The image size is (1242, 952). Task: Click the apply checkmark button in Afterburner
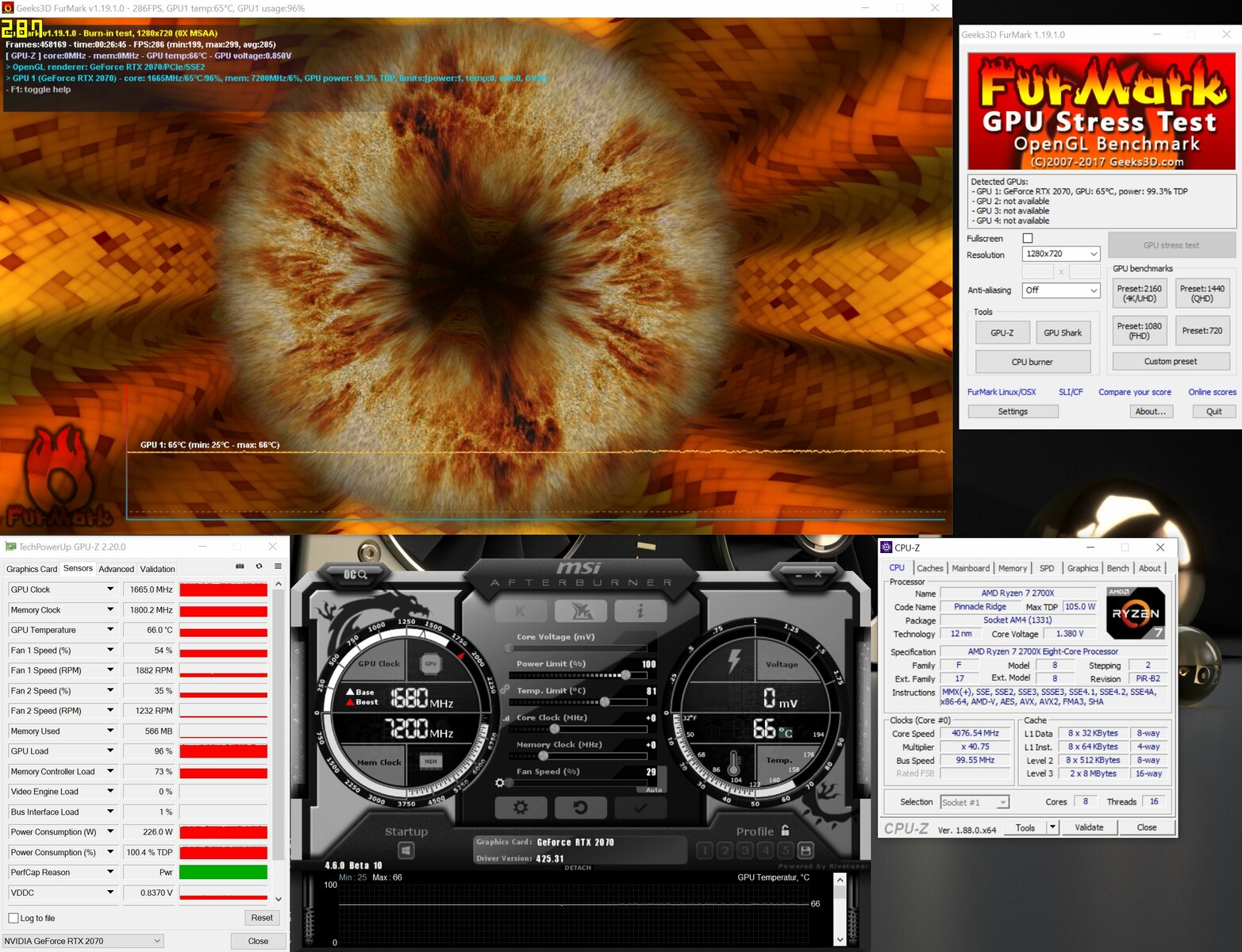pyautogui.click(x=640, y=808)
